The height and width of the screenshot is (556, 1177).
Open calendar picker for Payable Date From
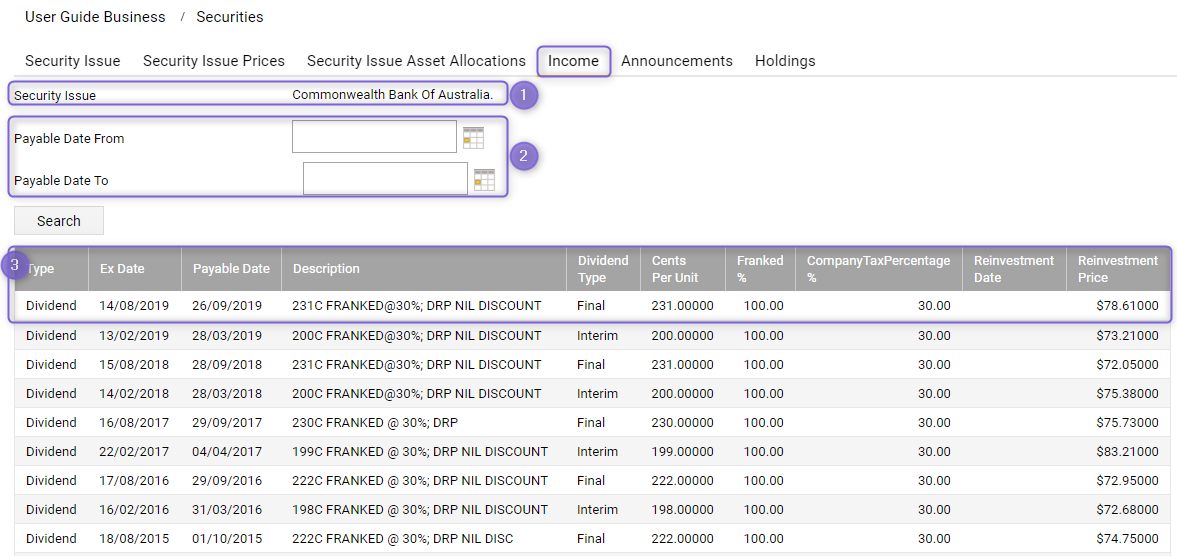coord(473,137)
